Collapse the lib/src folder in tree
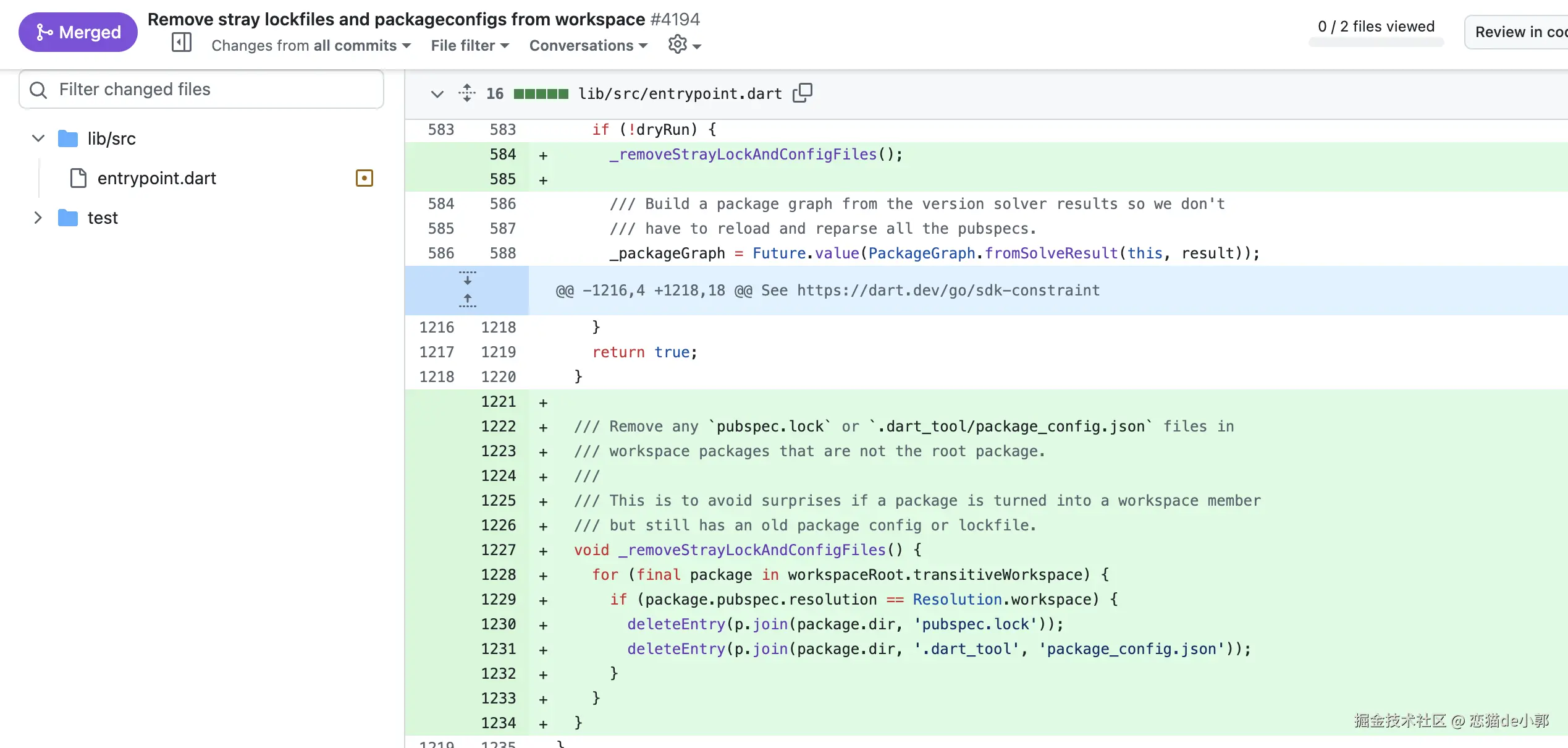The width and height of the screenshot is (1568, 748). point(38,138)
